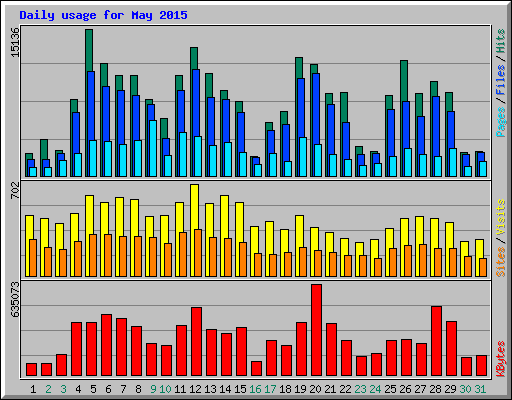Click the red KBytes bar for day 12
Screen dimensions: 512x400
click(196, 342)
